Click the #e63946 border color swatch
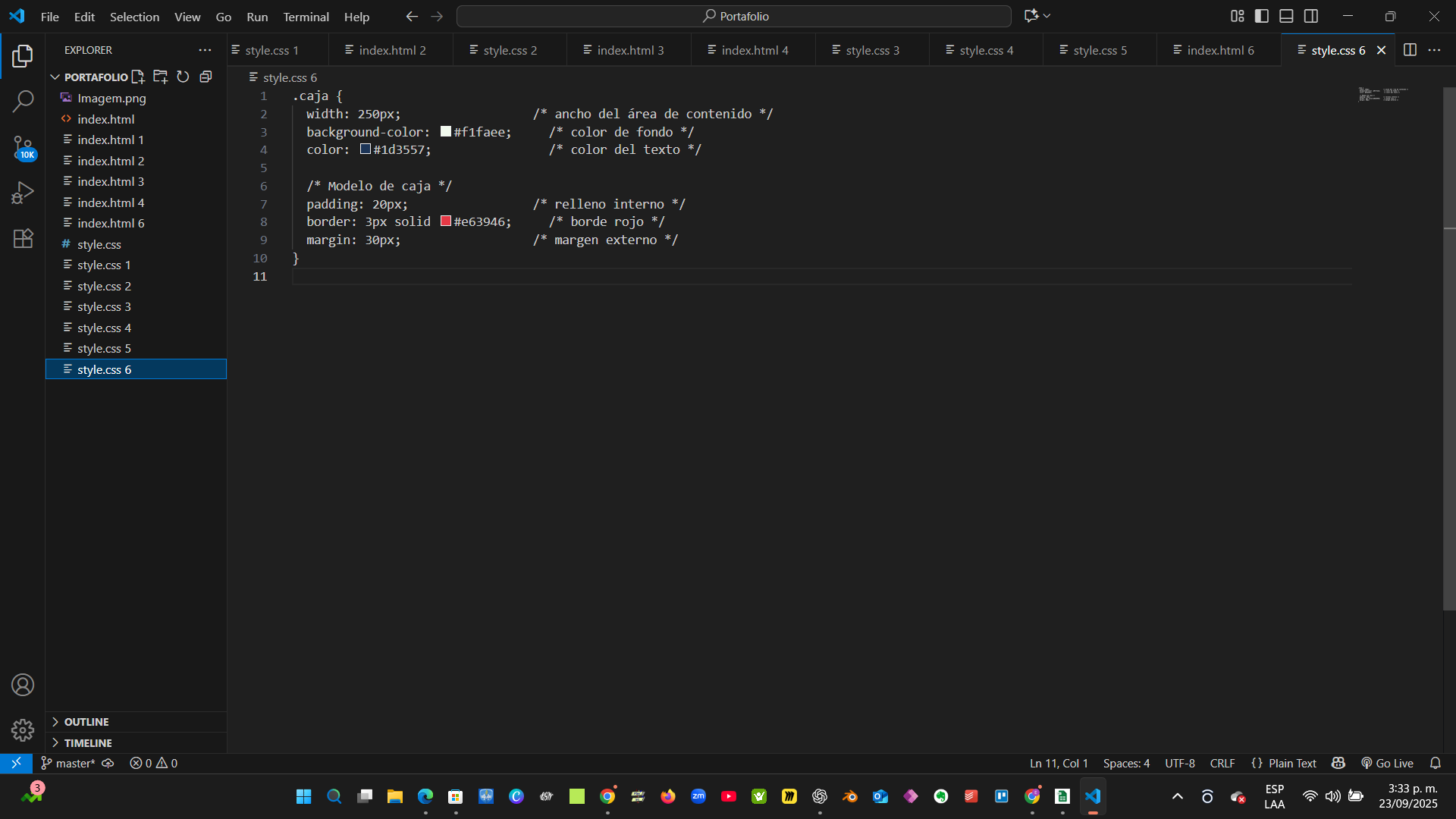 (446, 221)
